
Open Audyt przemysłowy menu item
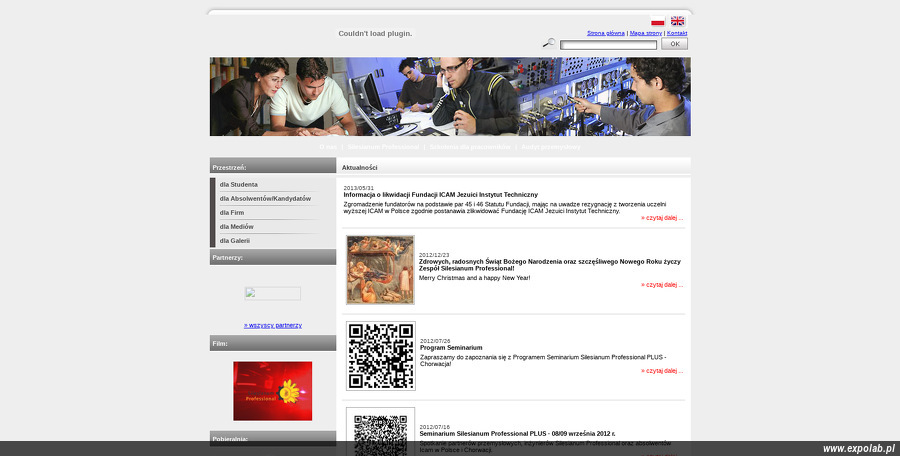coord(550,147)
